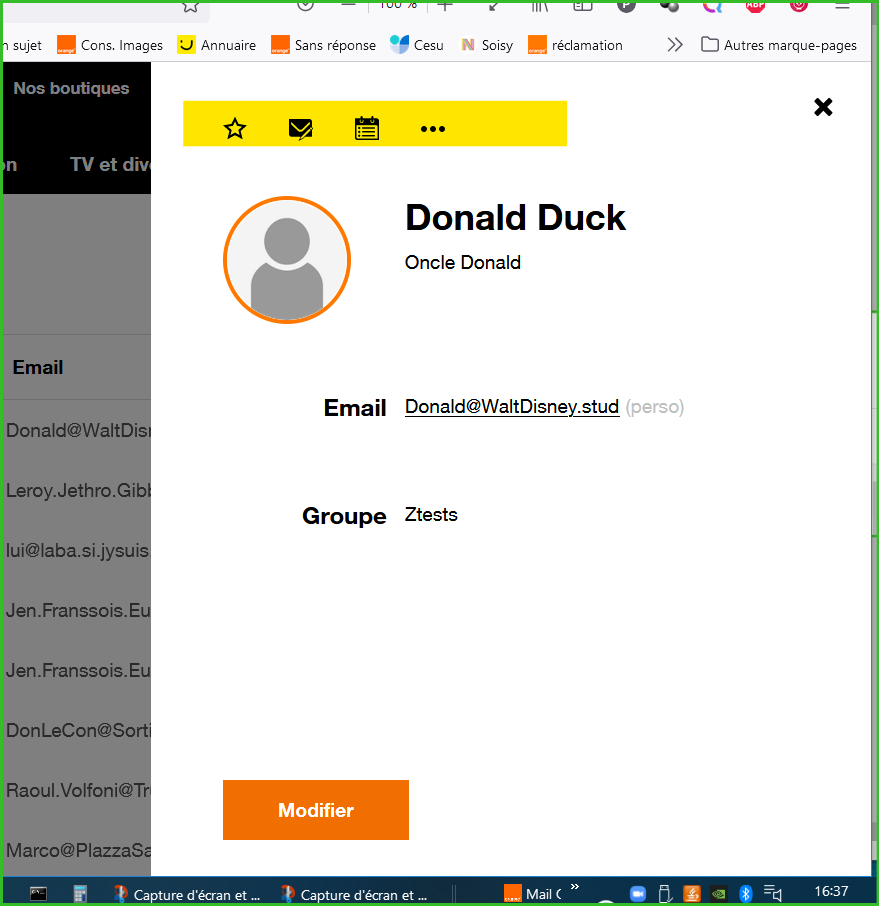Click the 16:37 taskbar clock
The width and height of the screenshot is (879, 906).
[831, 892]
